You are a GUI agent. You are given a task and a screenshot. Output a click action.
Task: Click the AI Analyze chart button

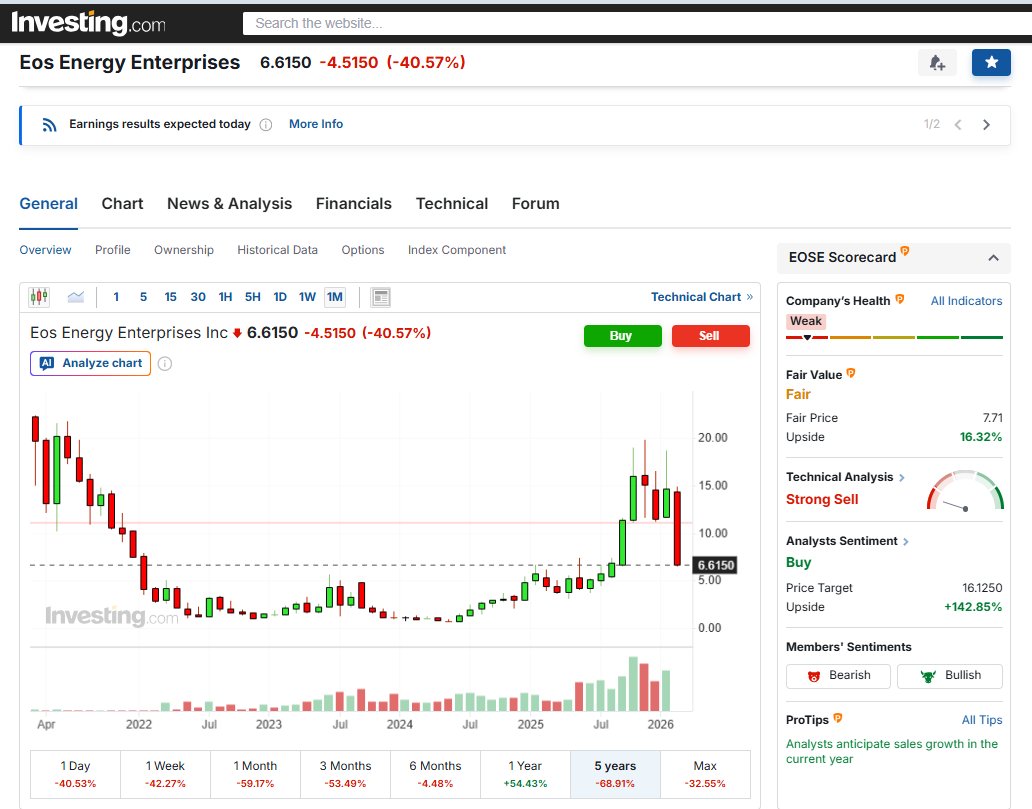tap(90, 363)
